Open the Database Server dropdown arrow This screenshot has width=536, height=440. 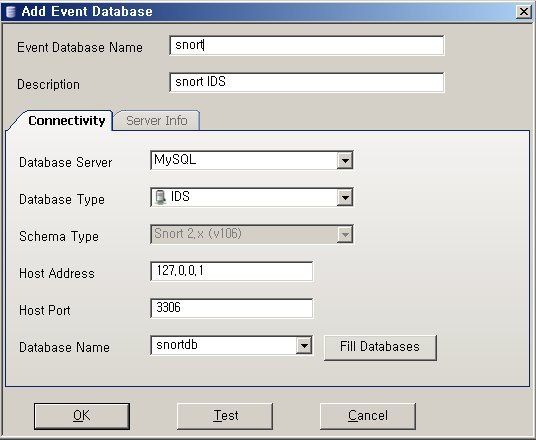(345, 160)
